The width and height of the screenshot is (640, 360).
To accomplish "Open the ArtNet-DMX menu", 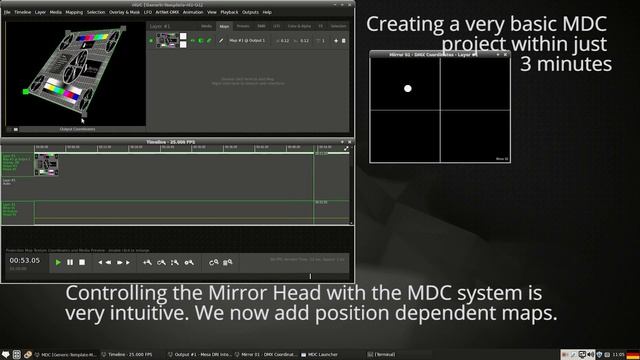I will (167, 12).
